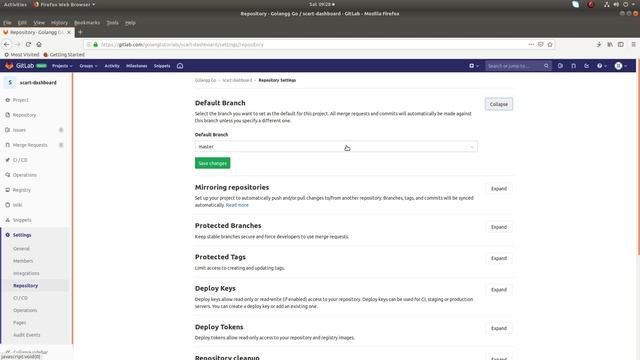
Task: Open the user avatar menu
Action: pyautogui.click(x=620, y=66)
